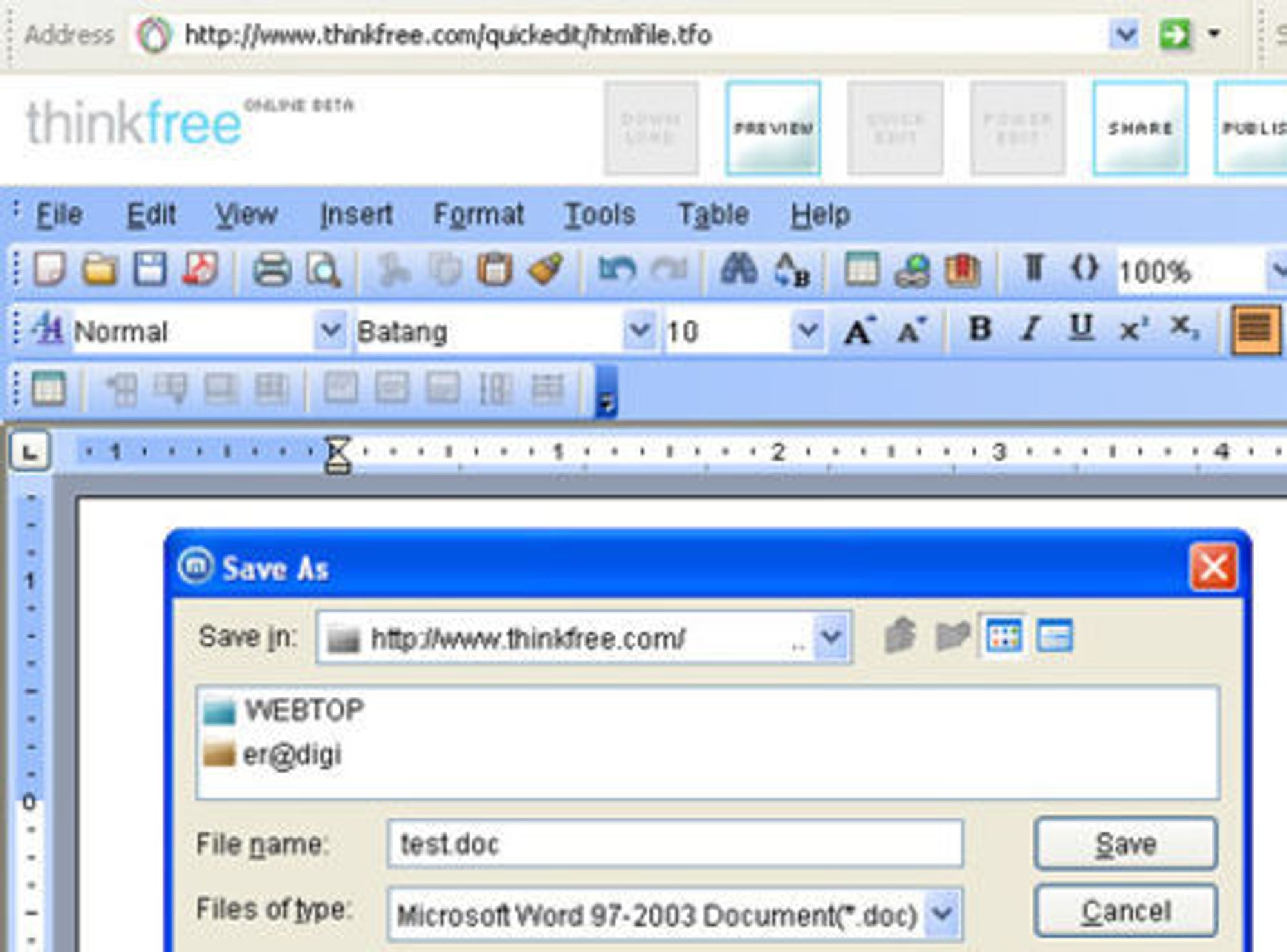The height and width of the screenshot is (952, 1287).
Task: Export to PDF using the red icon
Action: [x=200, y=269]
